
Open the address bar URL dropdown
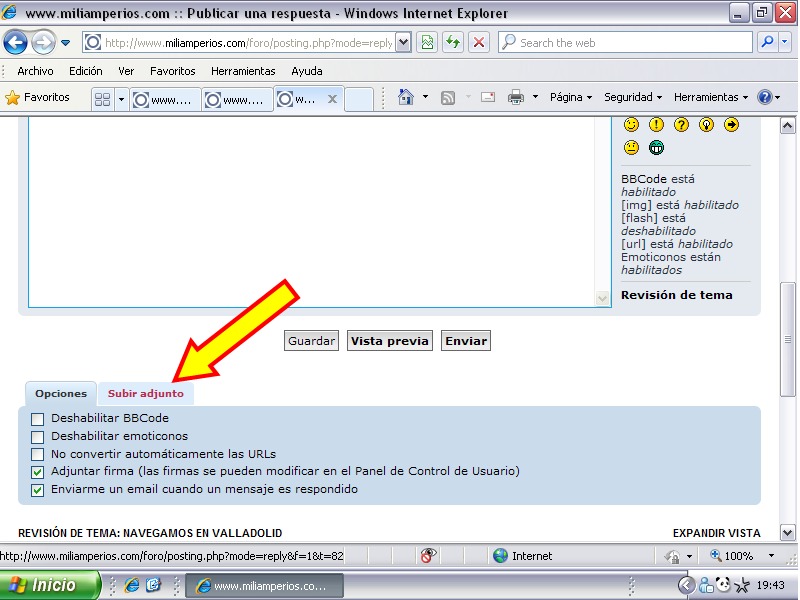click(403, 43)
